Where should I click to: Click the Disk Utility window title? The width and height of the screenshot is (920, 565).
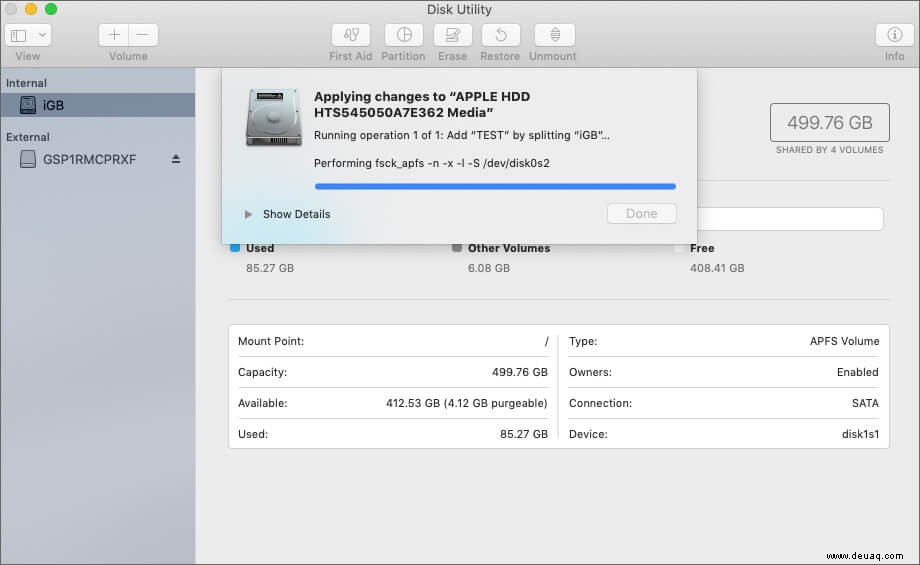click(459, 9)
